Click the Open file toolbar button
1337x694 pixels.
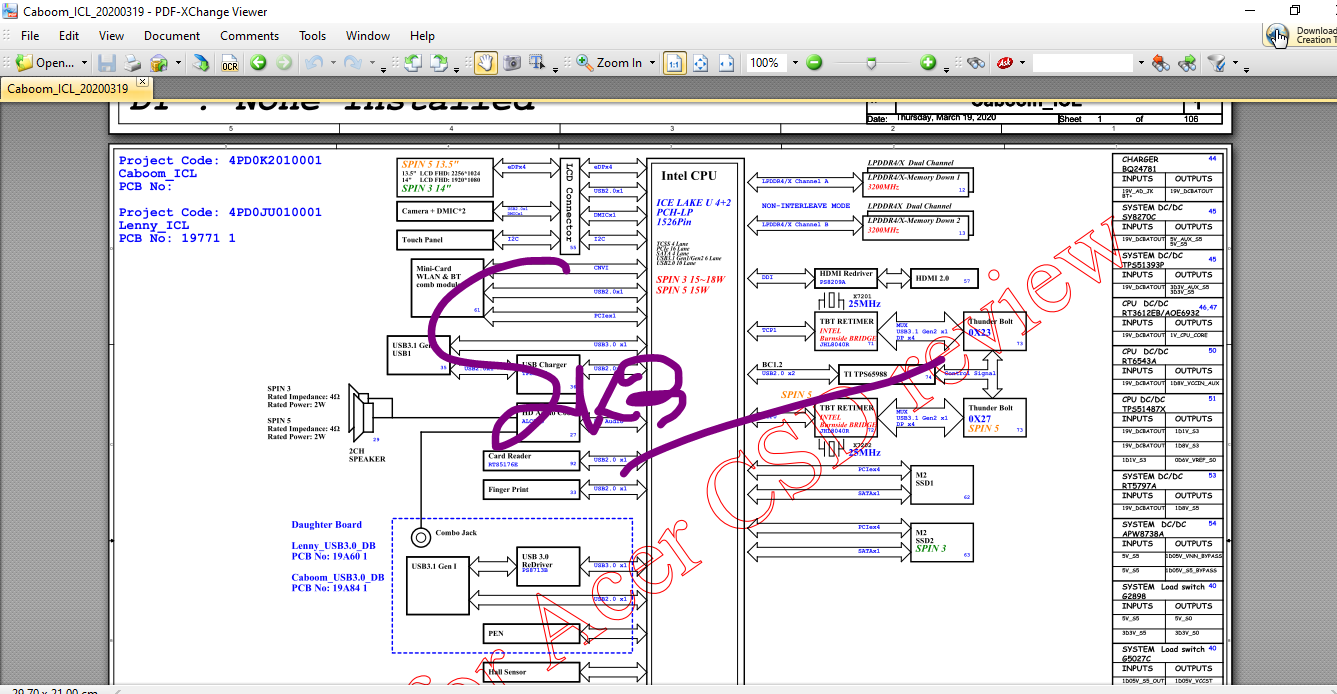click(x=44, y=63)
